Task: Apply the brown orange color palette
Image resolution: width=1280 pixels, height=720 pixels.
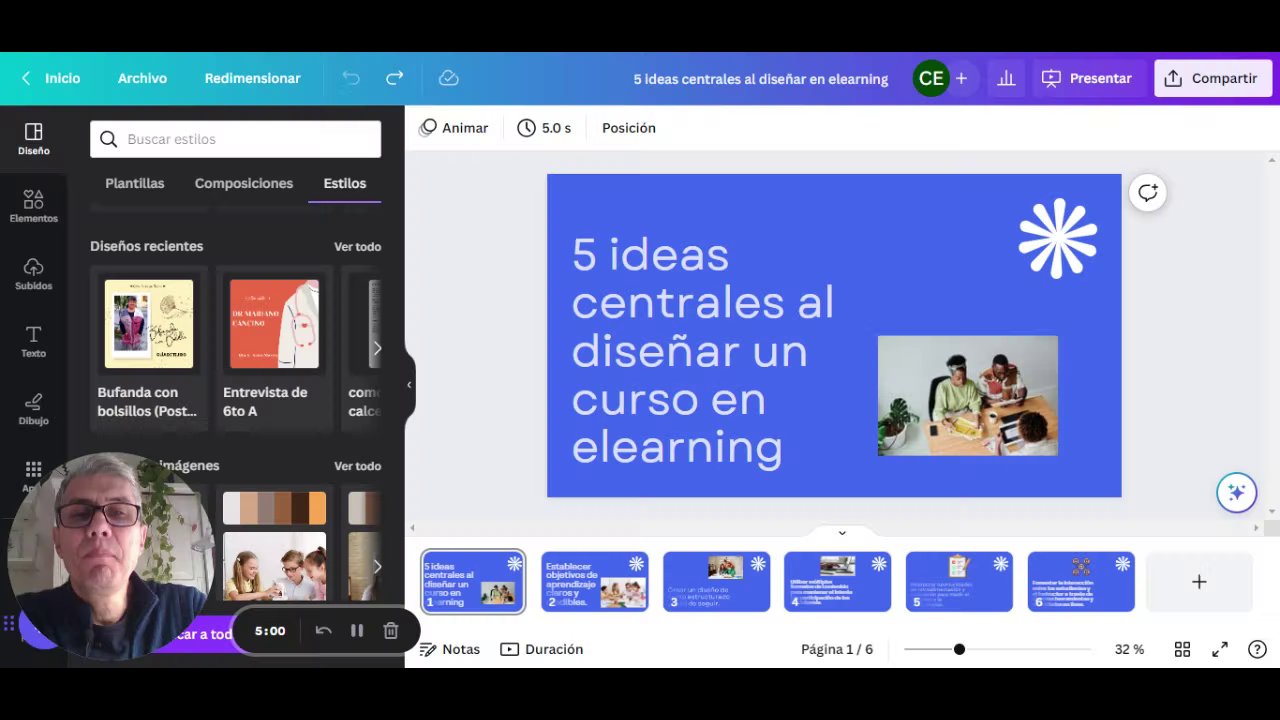Action: coord(274,508)
